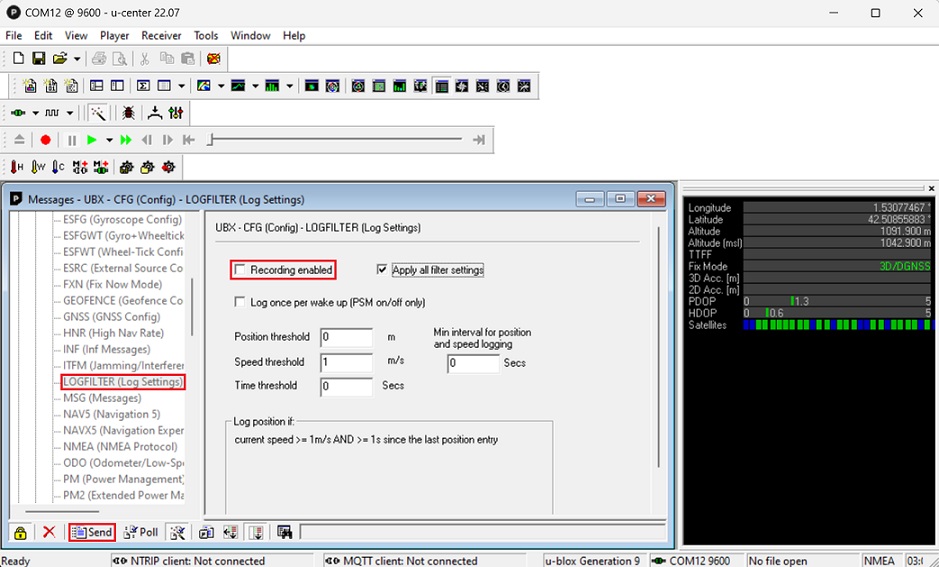This screenshot has height=567, width=939.
Task: Click the Coldstart (C) thermometer icon
Action: pos(58,167)
